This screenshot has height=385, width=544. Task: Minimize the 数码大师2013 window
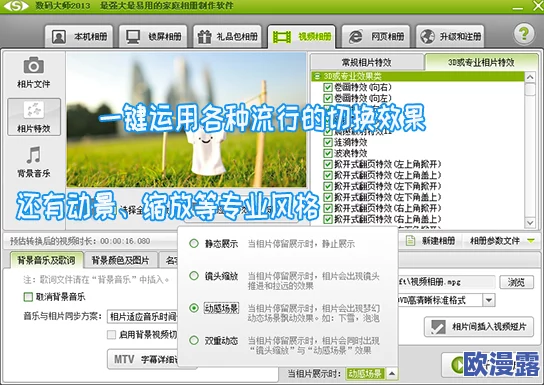click(x=518, y=7)
